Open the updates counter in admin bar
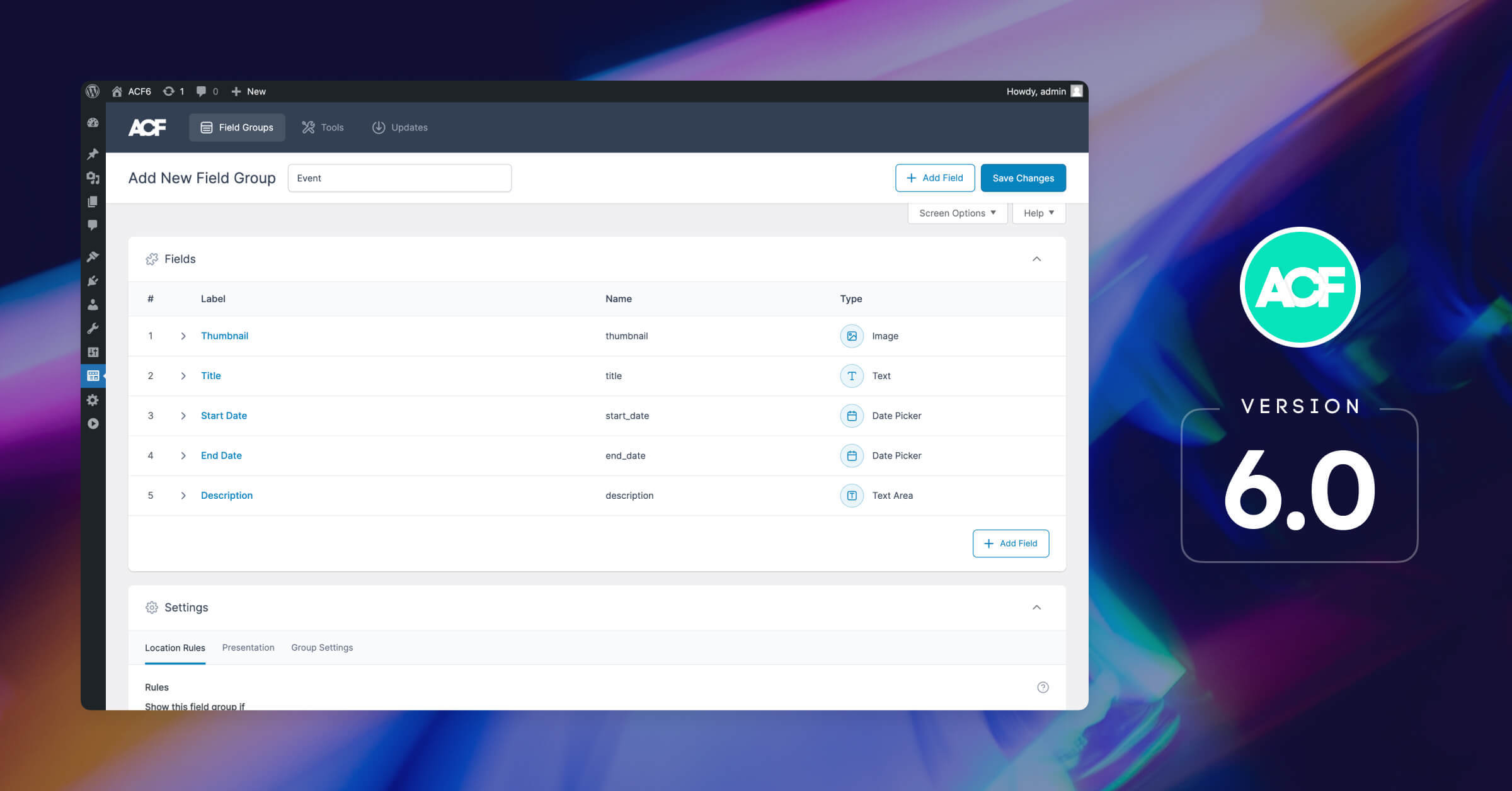Image resolution: width=1512 pixels, height=791 pixels. 173,91
